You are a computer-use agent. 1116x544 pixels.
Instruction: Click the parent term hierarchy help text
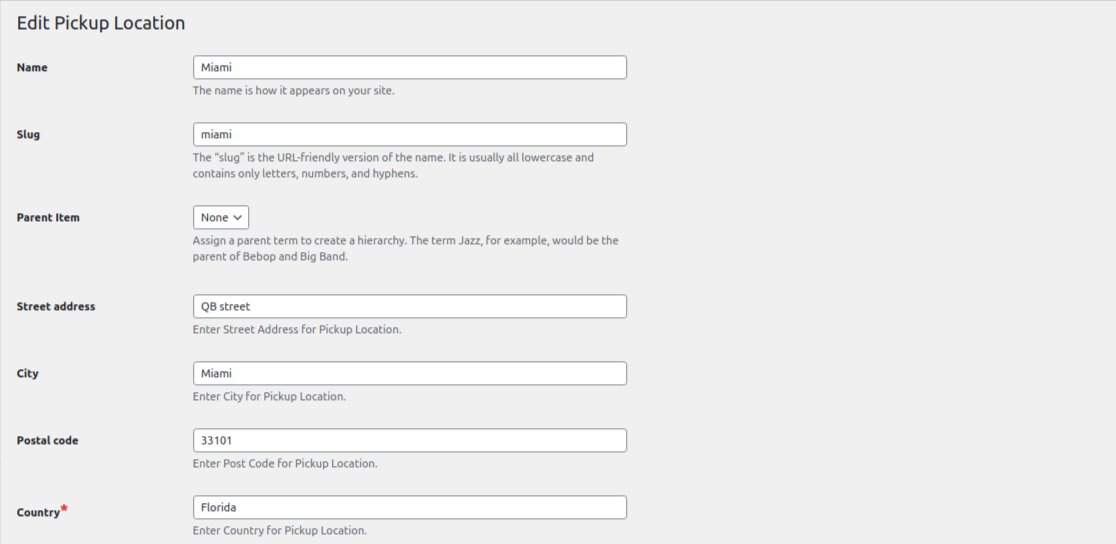(x=405, y=248)
